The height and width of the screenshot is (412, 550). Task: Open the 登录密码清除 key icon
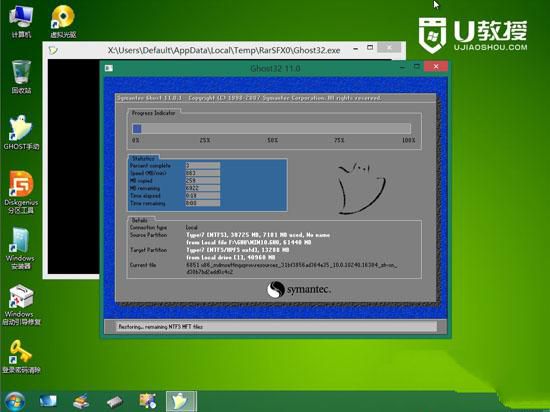pyautogui.click(x=21, y=356)
